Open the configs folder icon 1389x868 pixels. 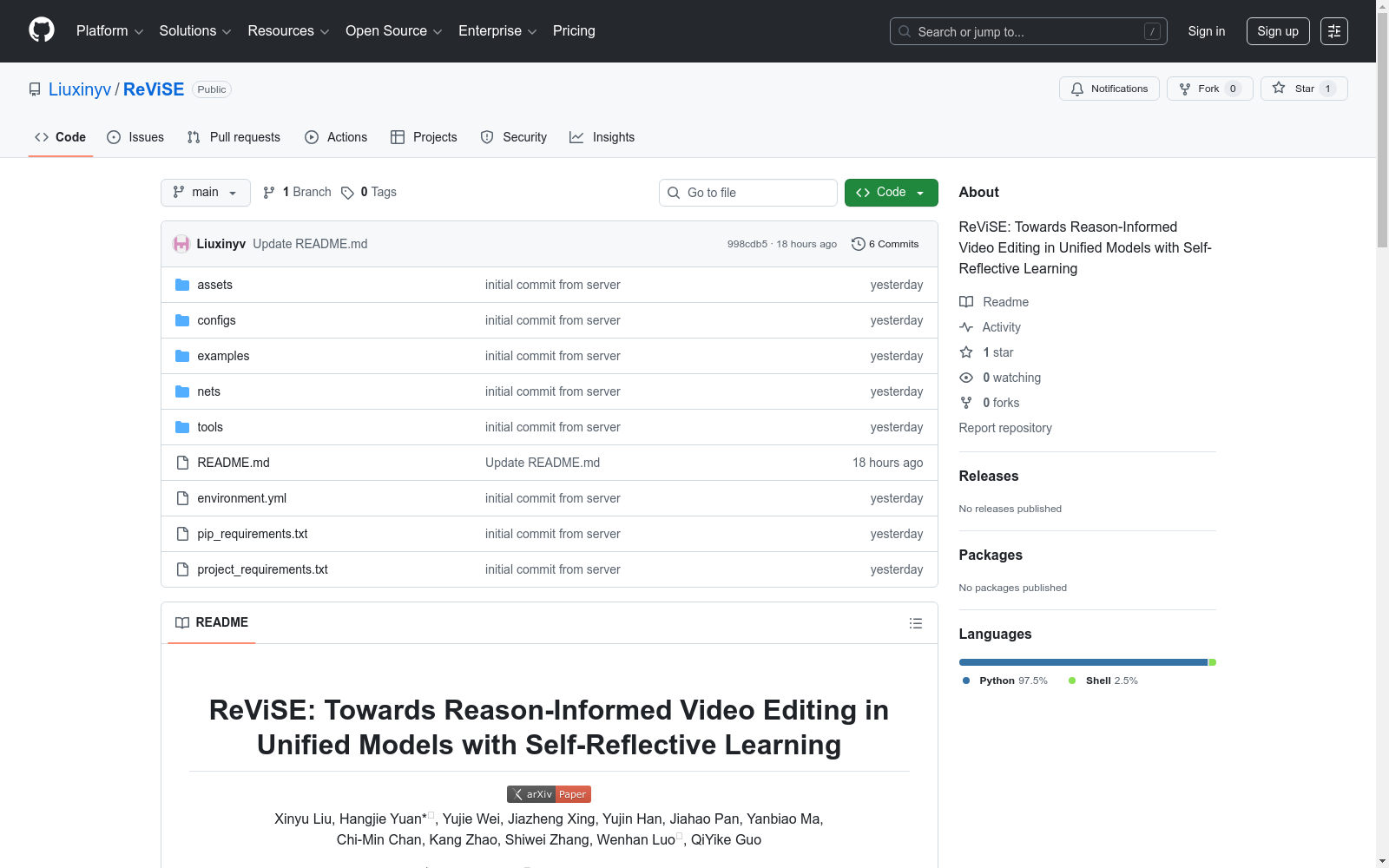pos(182,320)
